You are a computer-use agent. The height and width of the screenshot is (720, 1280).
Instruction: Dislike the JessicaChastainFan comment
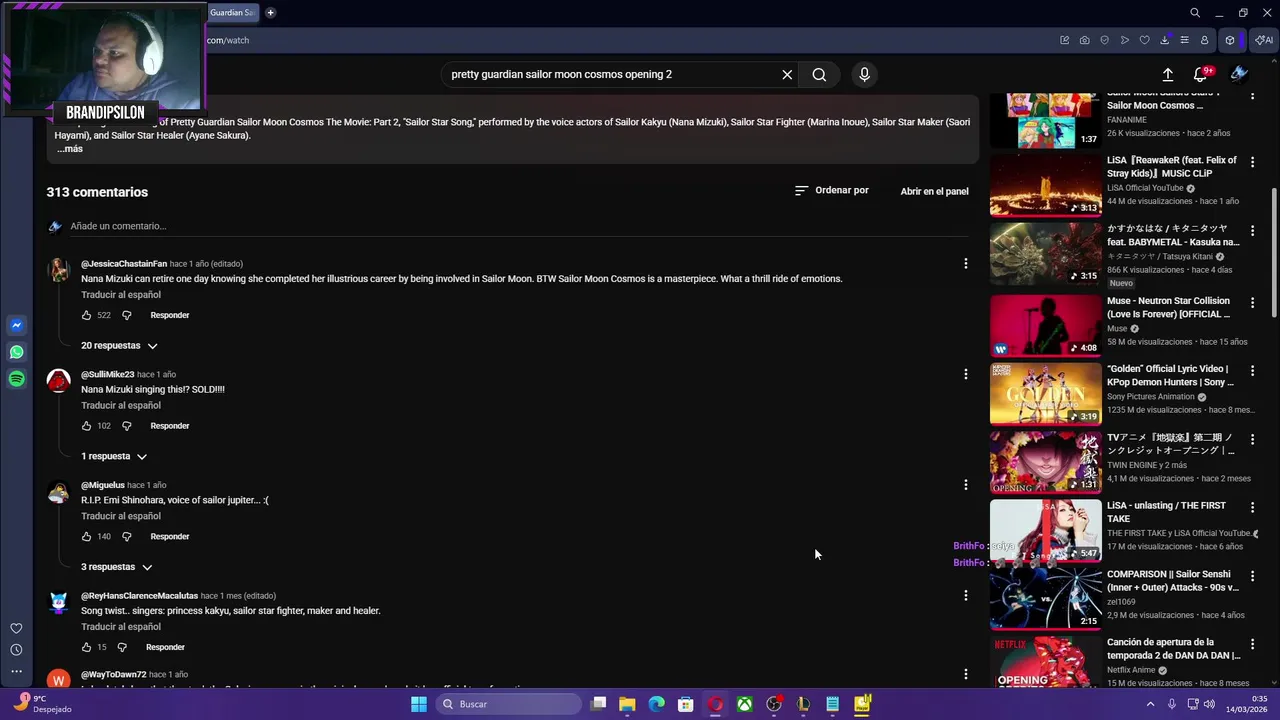tap(127, 315)
